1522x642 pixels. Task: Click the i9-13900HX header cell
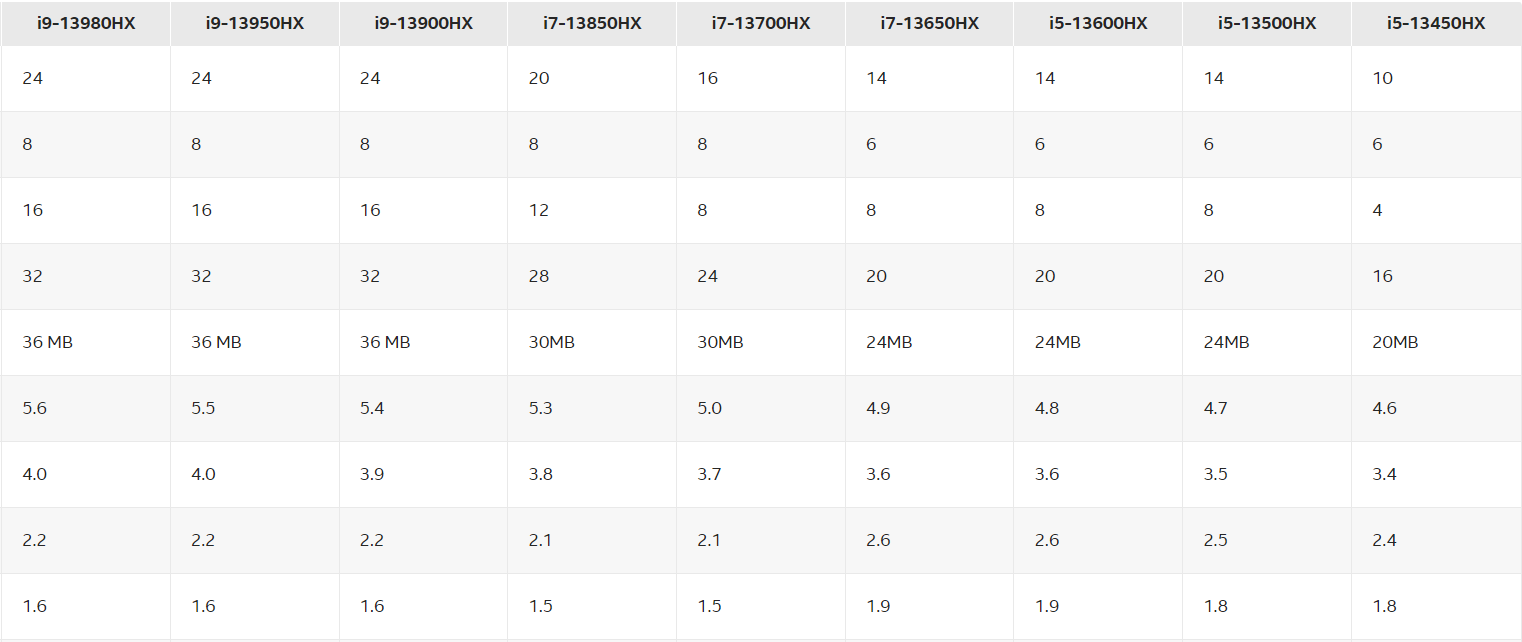point(423,23)
